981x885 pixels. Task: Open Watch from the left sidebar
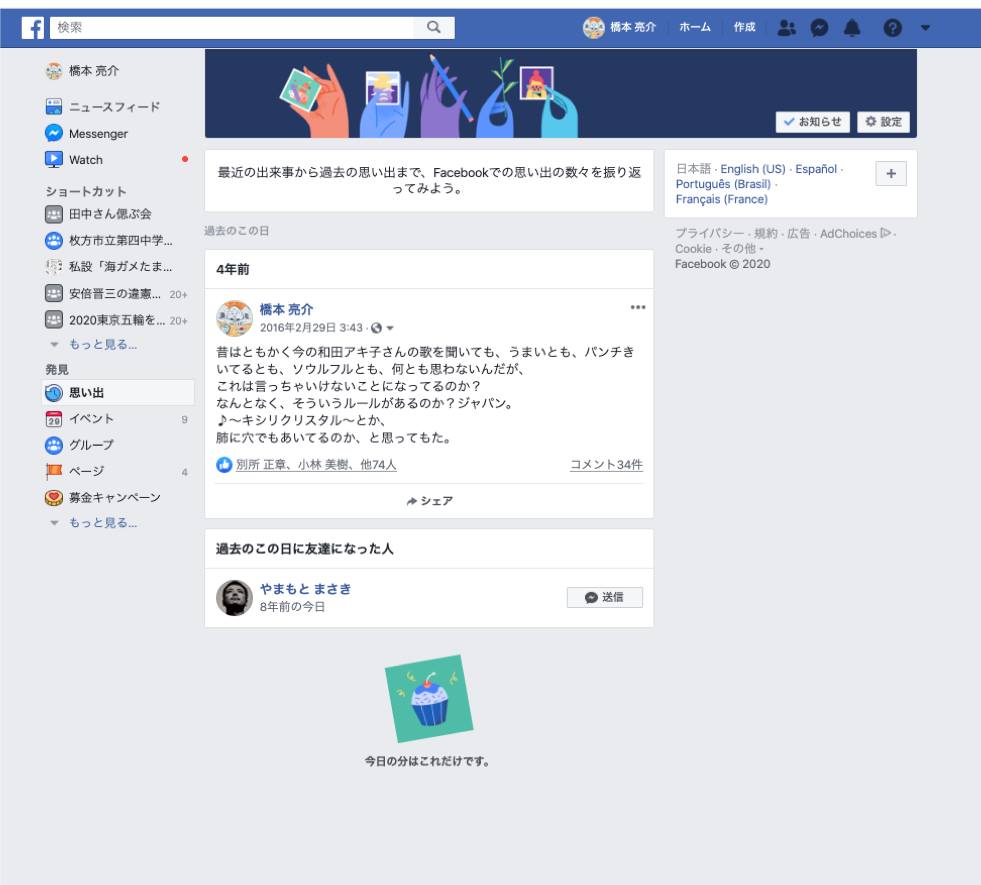point(85,160)
